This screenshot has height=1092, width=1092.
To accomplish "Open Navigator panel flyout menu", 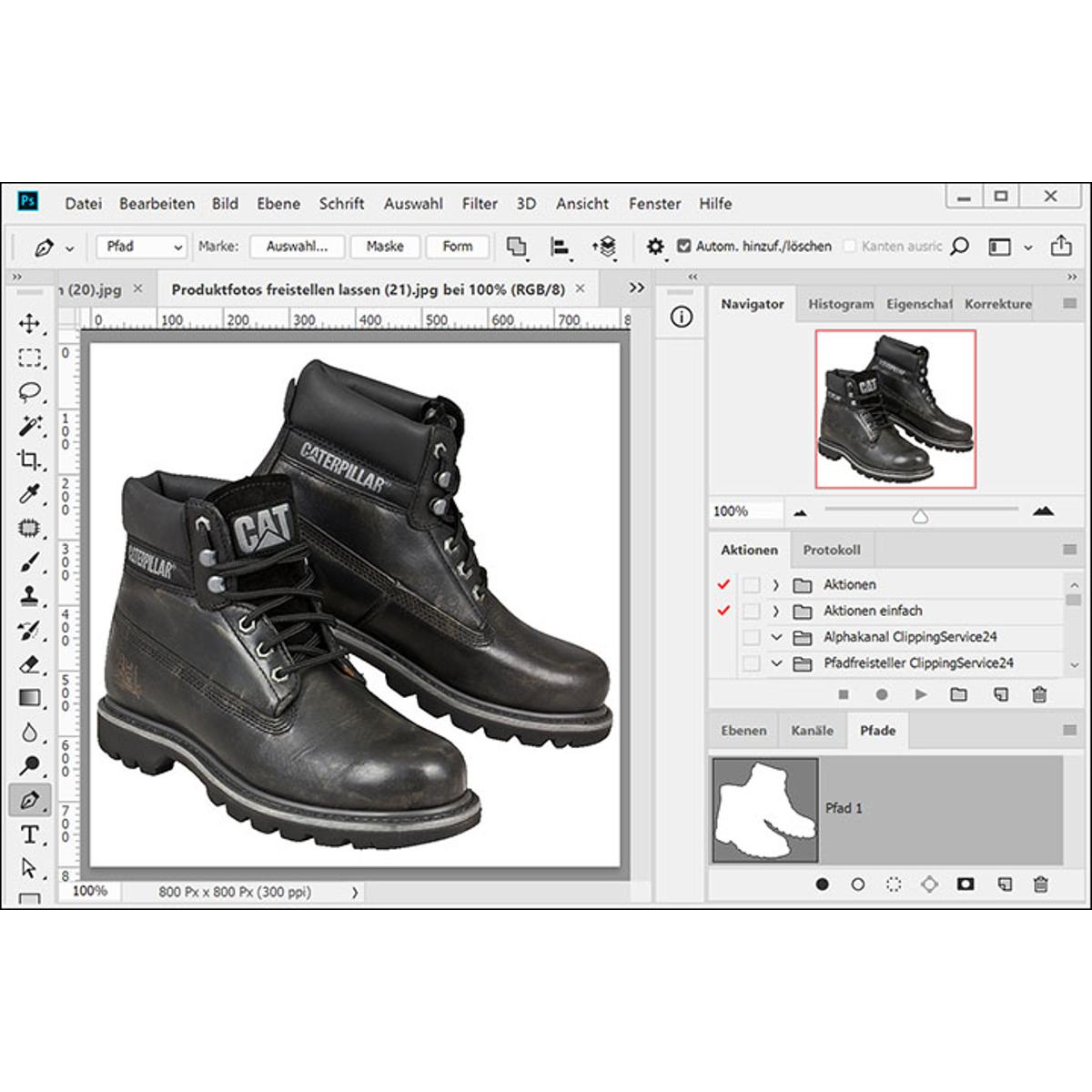I will 1069,304.
